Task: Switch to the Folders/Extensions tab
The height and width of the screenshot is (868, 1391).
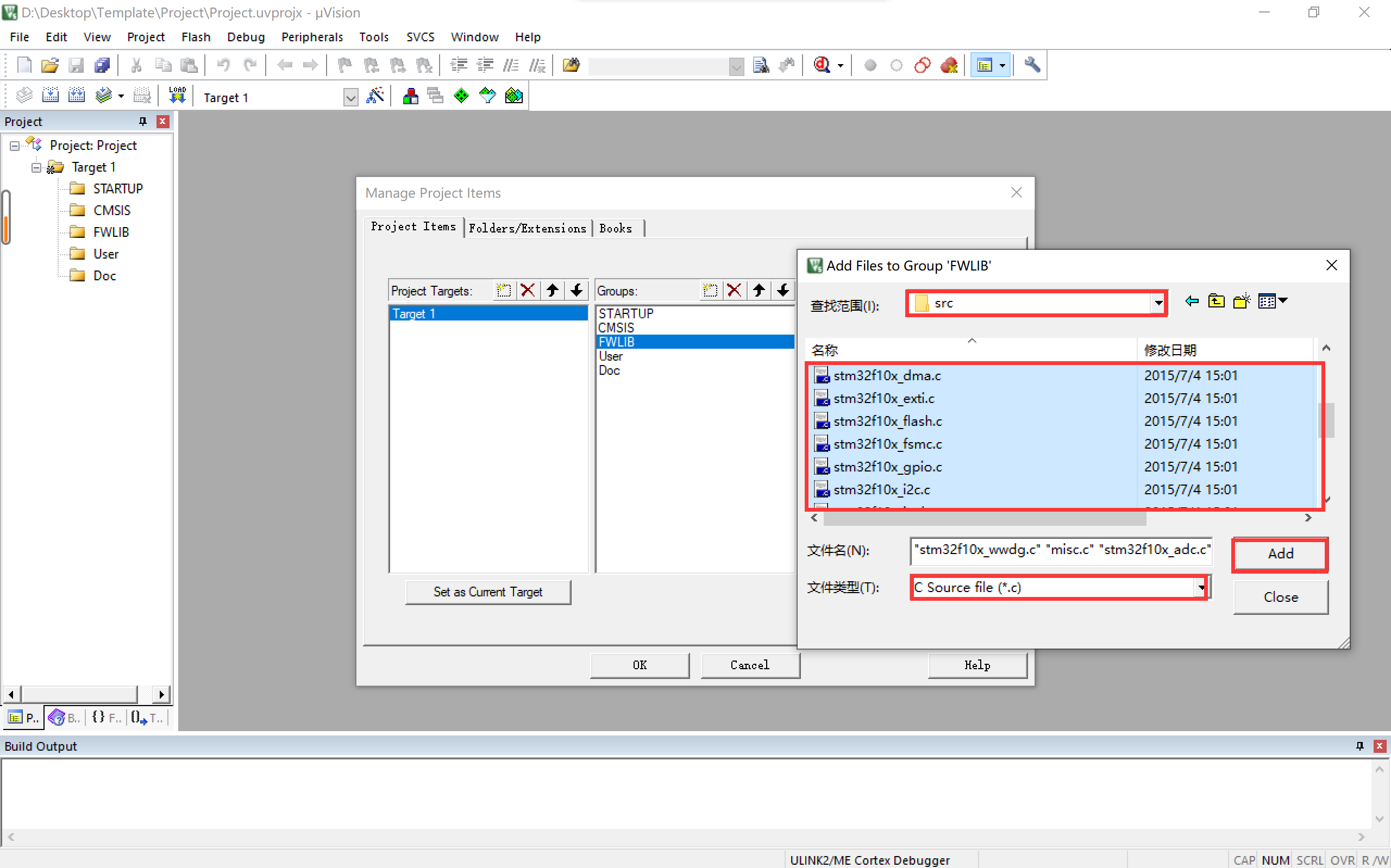Action: click(527, 229)
